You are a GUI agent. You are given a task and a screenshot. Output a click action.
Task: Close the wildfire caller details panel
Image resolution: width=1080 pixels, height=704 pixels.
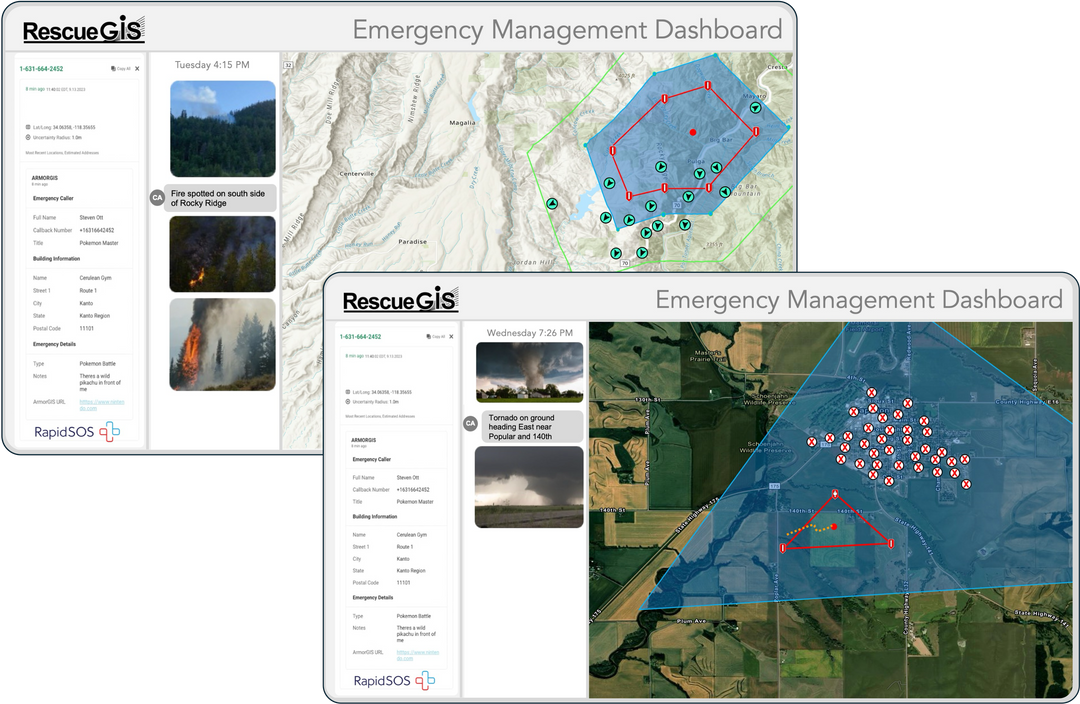pos(137,69)
